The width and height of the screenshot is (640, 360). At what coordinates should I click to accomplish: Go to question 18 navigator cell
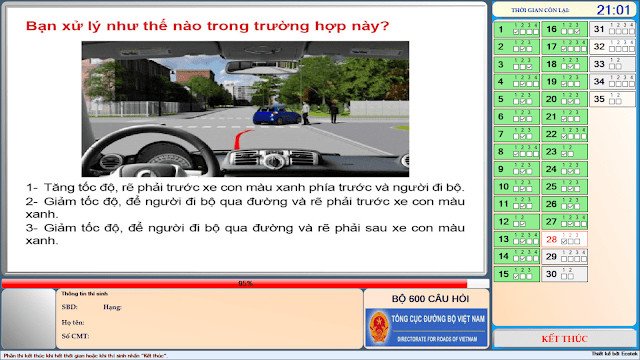click(564, 64)
